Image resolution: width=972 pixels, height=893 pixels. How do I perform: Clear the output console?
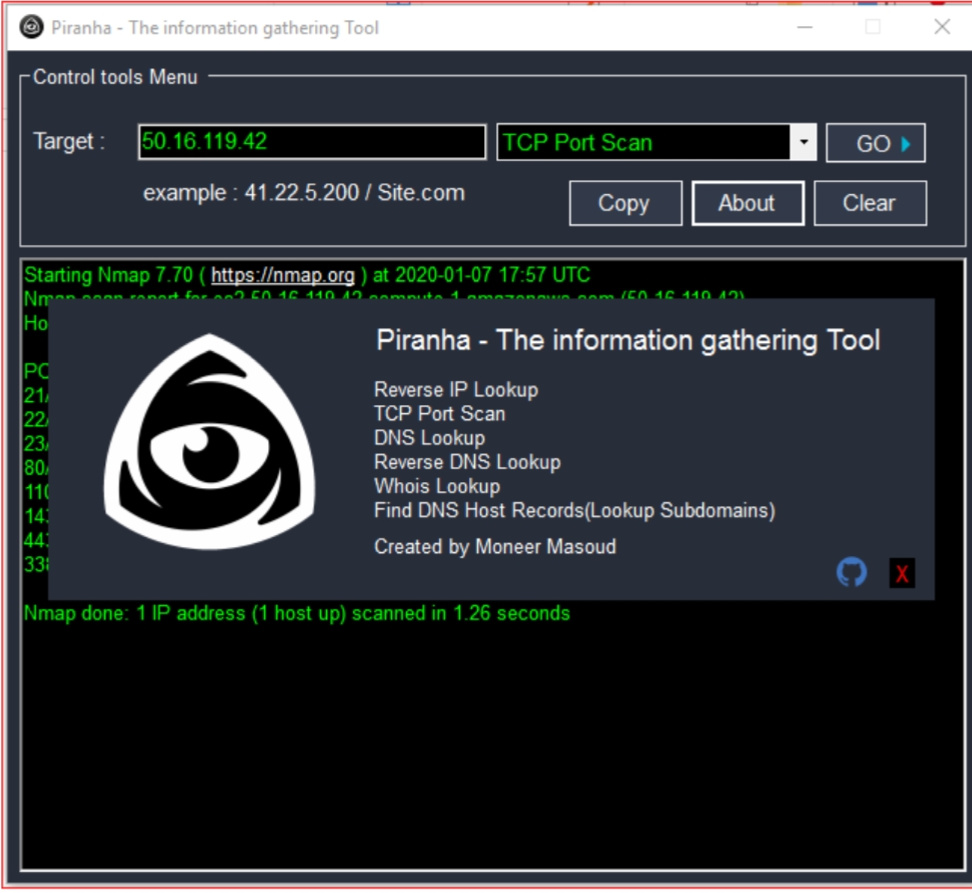click(870, 203)
